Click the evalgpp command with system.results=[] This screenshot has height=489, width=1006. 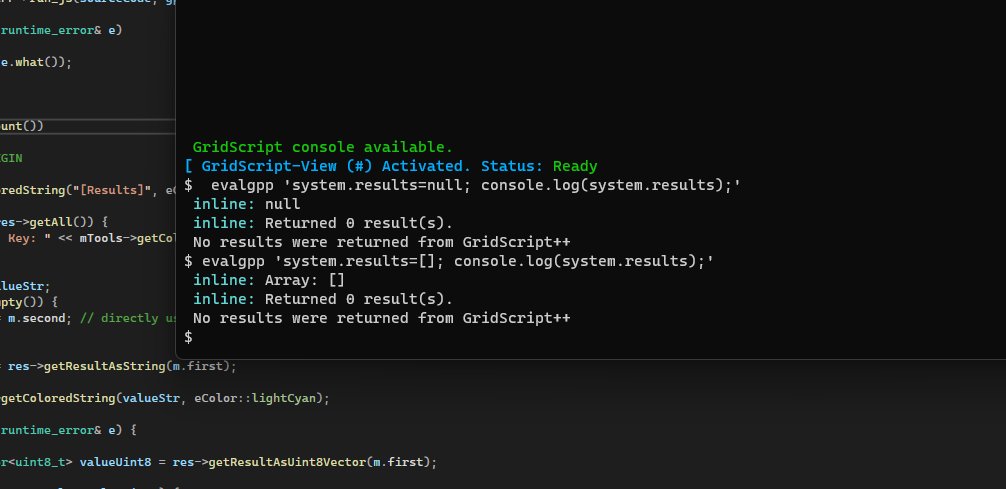tap(458, 261)
